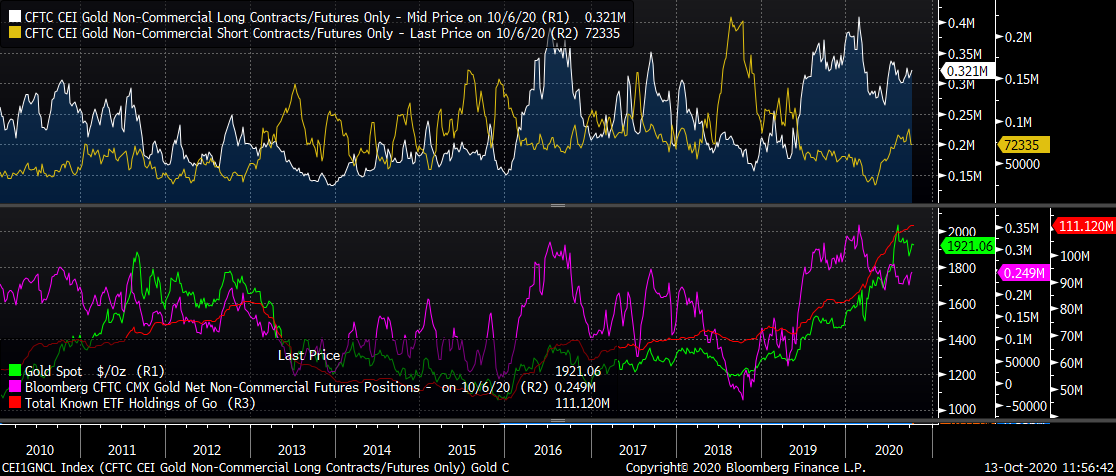1116x476 pixels.
Task: Click the 60M ETF holdings axis tick
Action: click(x=1070, y=364)
